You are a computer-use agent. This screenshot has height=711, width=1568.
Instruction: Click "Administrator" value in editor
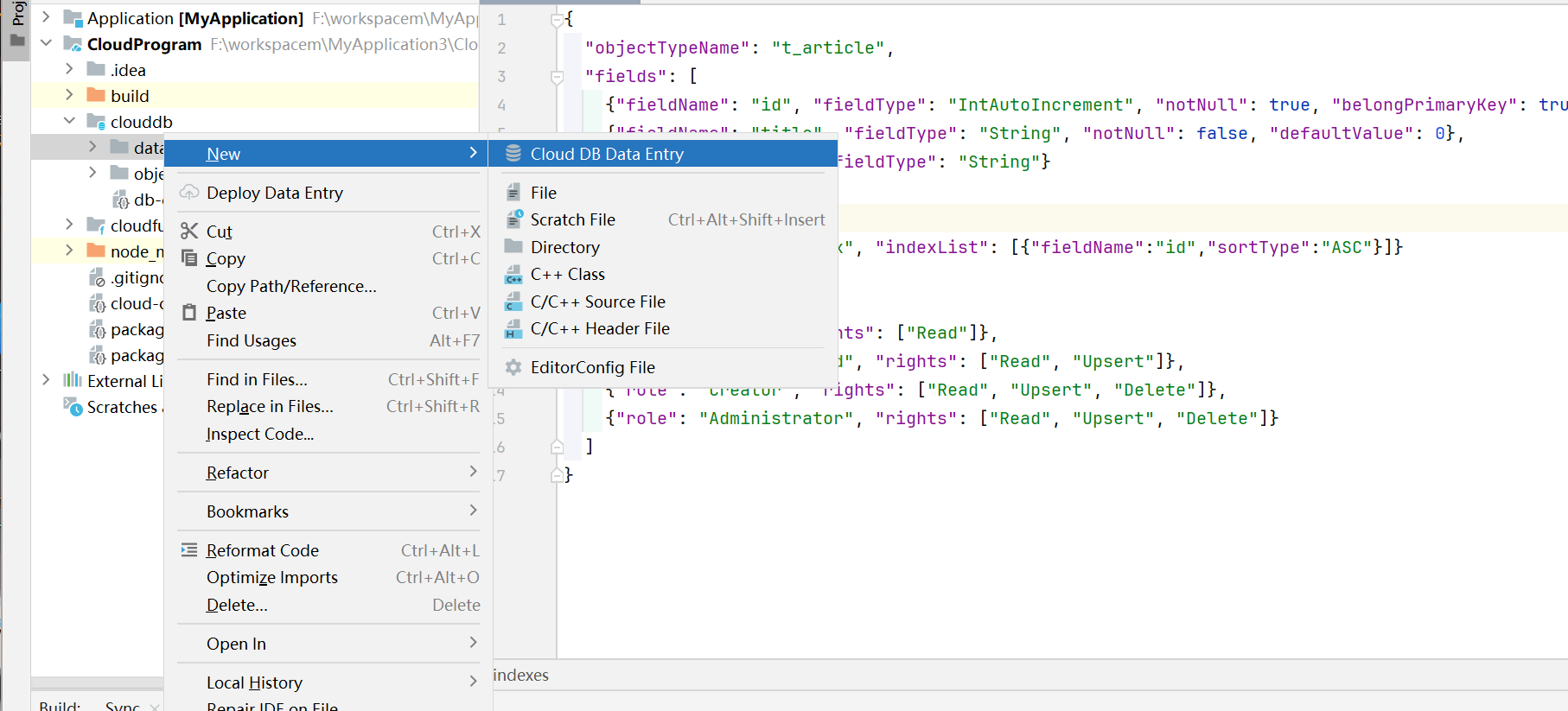[776, 418]
